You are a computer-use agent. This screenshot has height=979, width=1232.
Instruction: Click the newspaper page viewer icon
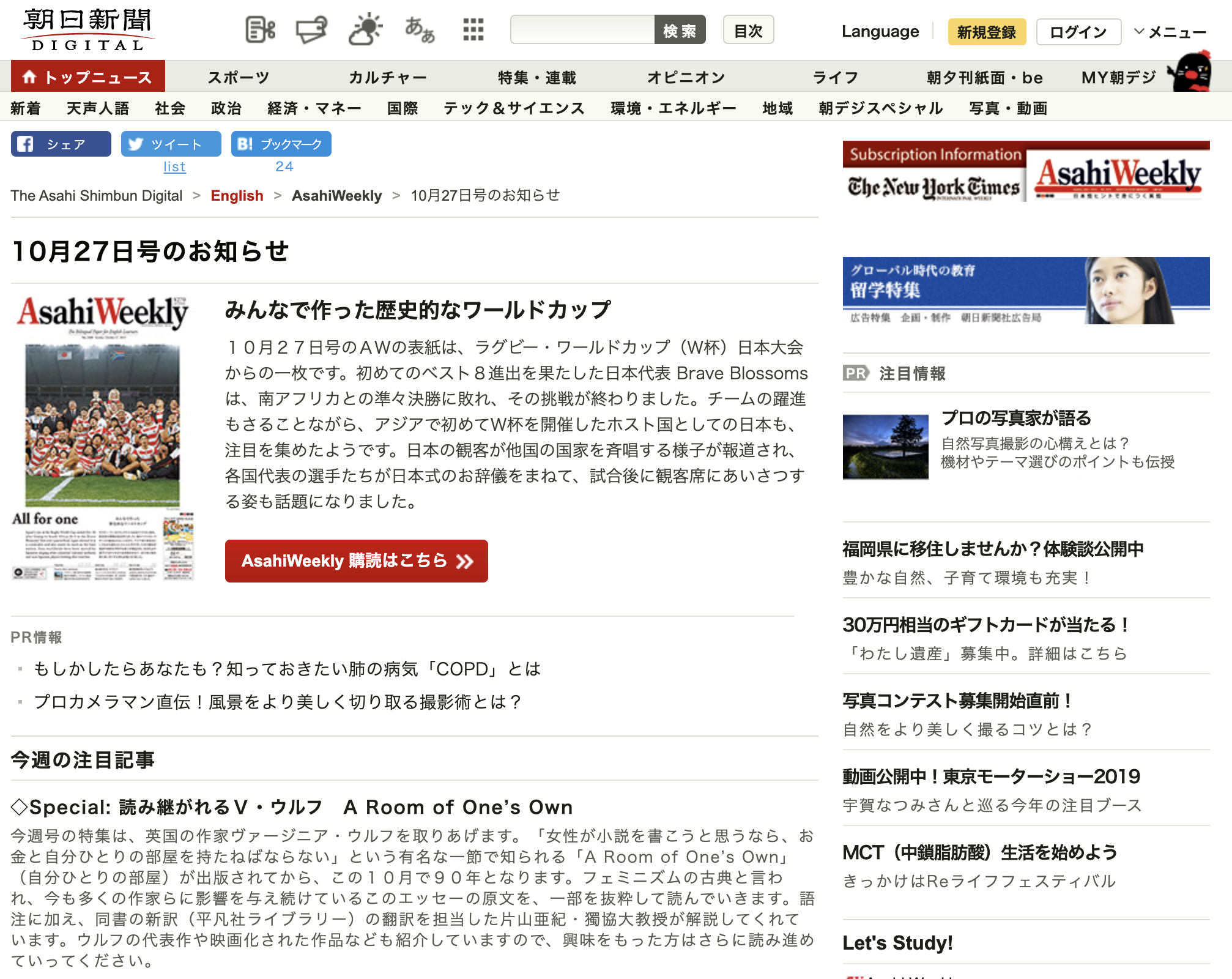click(260, 29)
